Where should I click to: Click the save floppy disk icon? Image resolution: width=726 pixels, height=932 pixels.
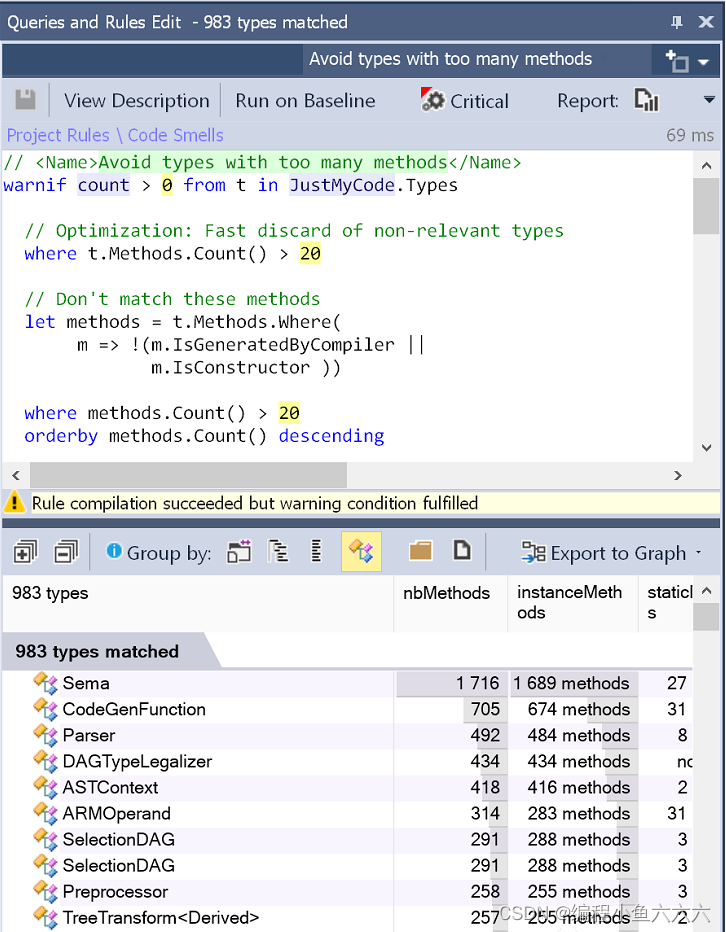(25, 100)
